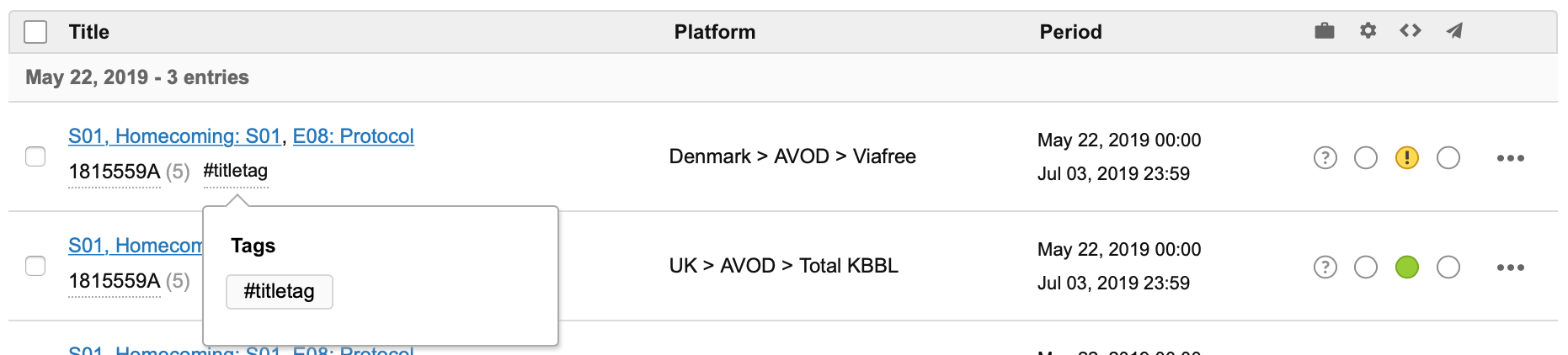Click question mark status icon in Total KBBL row
This screenshot has height=355, width=1568.
(x=1325, y=267)
